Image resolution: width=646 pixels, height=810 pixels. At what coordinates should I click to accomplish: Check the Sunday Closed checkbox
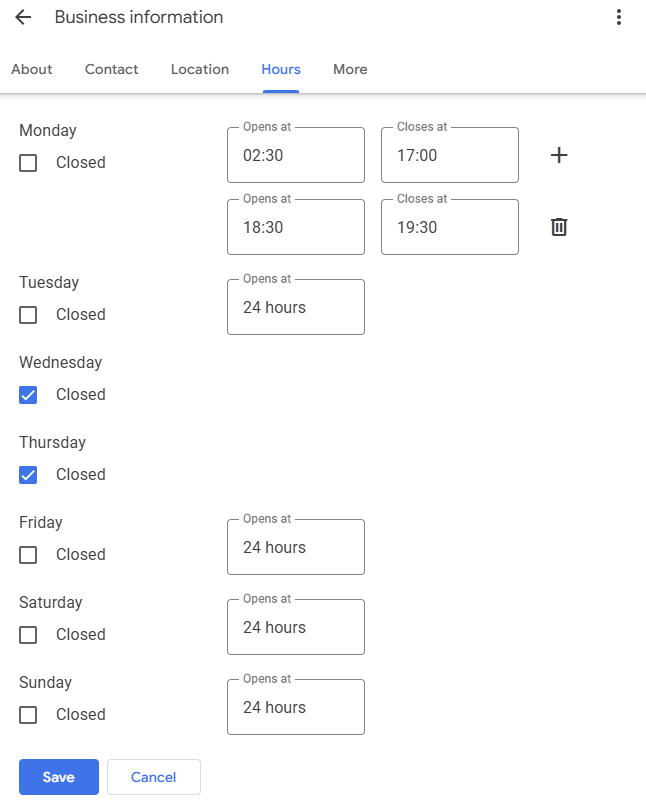(x=28, y=715)
